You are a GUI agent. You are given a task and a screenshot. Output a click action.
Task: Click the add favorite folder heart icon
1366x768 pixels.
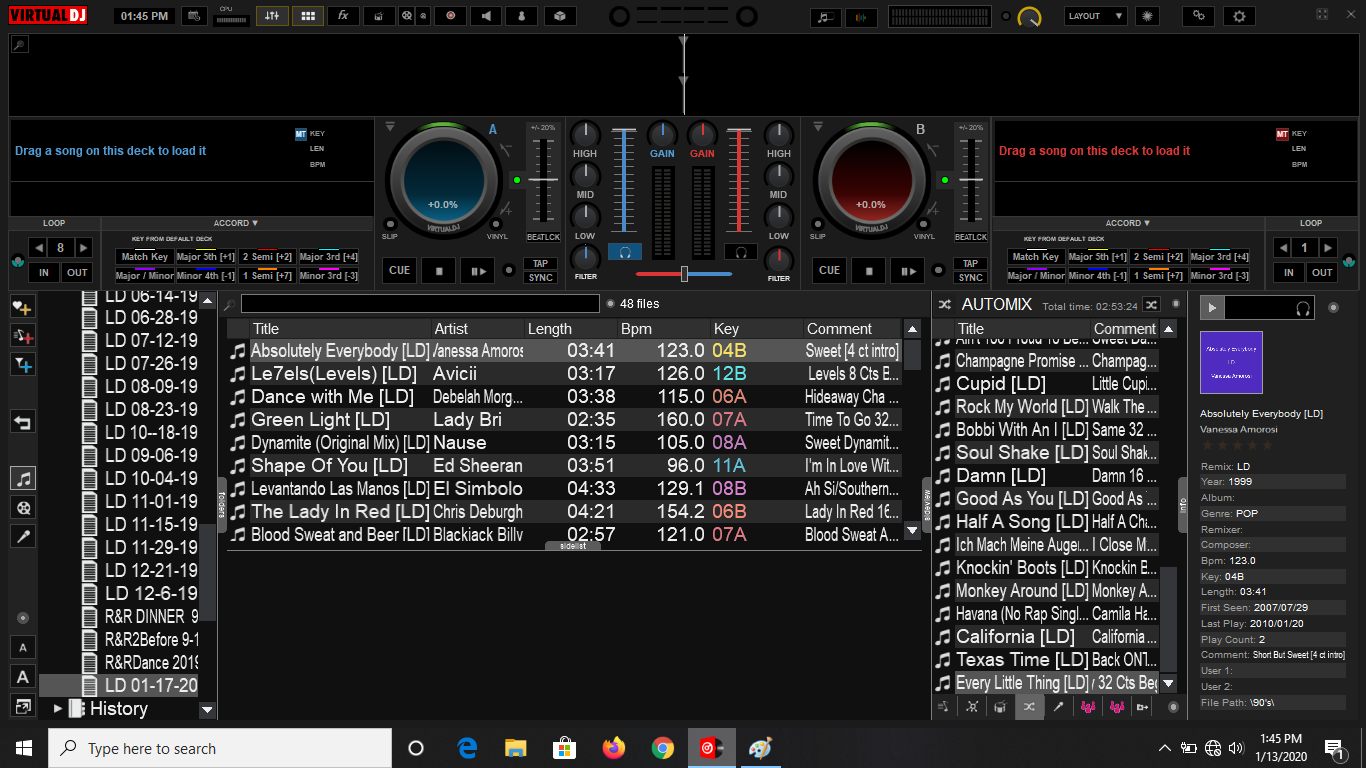[x=23, y=306]
